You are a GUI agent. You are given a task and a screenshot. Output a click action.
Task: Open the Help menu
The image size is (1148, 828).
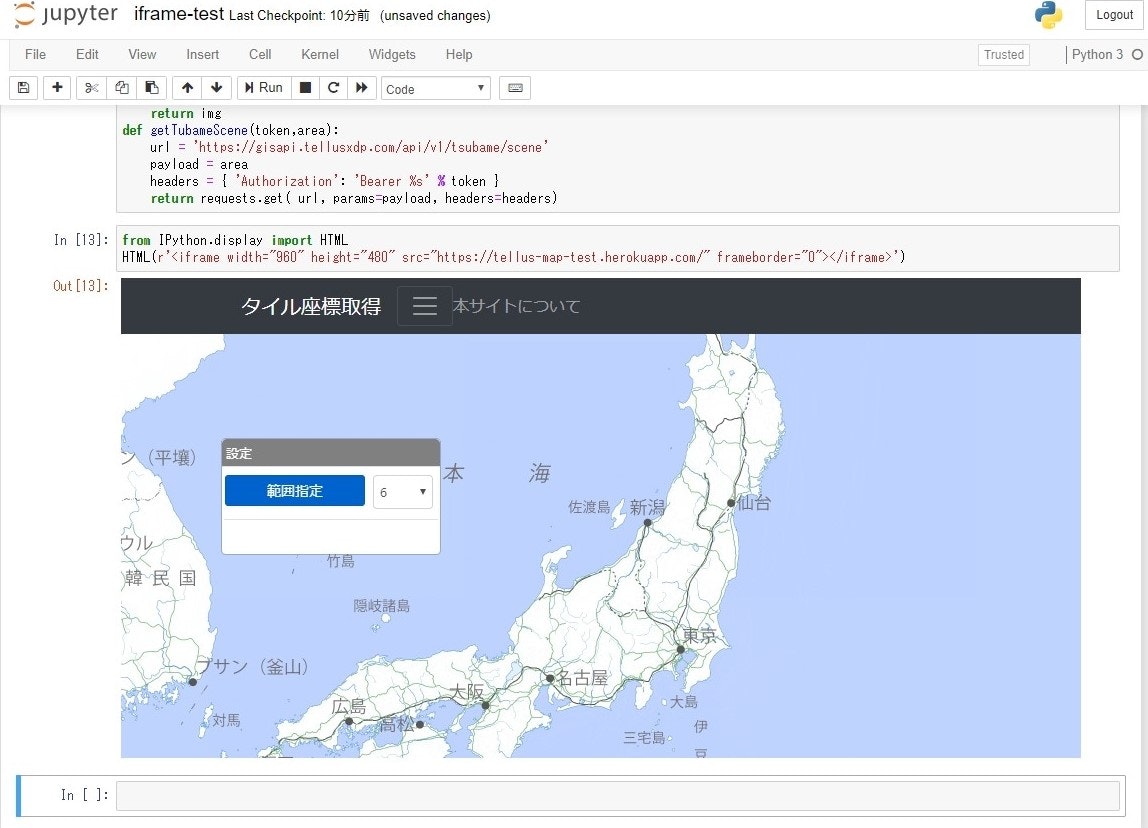[459, 54]
